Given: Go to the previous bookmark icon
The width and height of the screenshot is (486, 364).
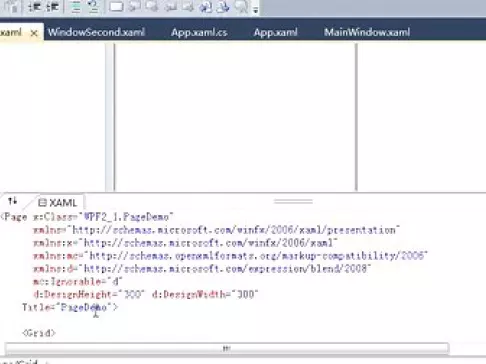Looking at the screenshot, I should (x=135, y=7).
